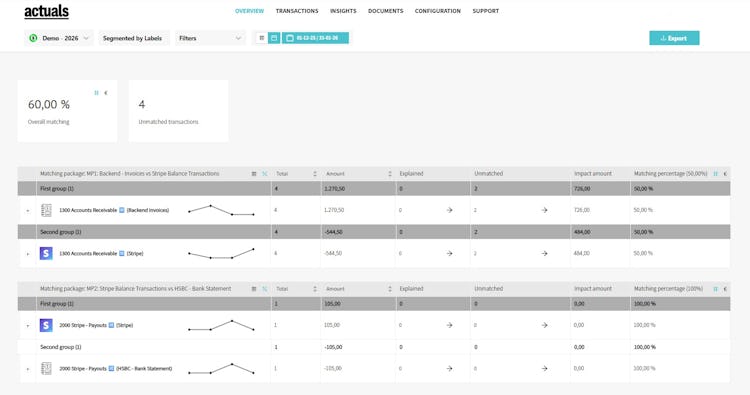Open the date range picker button
Screen dimensions: 750x395
pos(315,38)
